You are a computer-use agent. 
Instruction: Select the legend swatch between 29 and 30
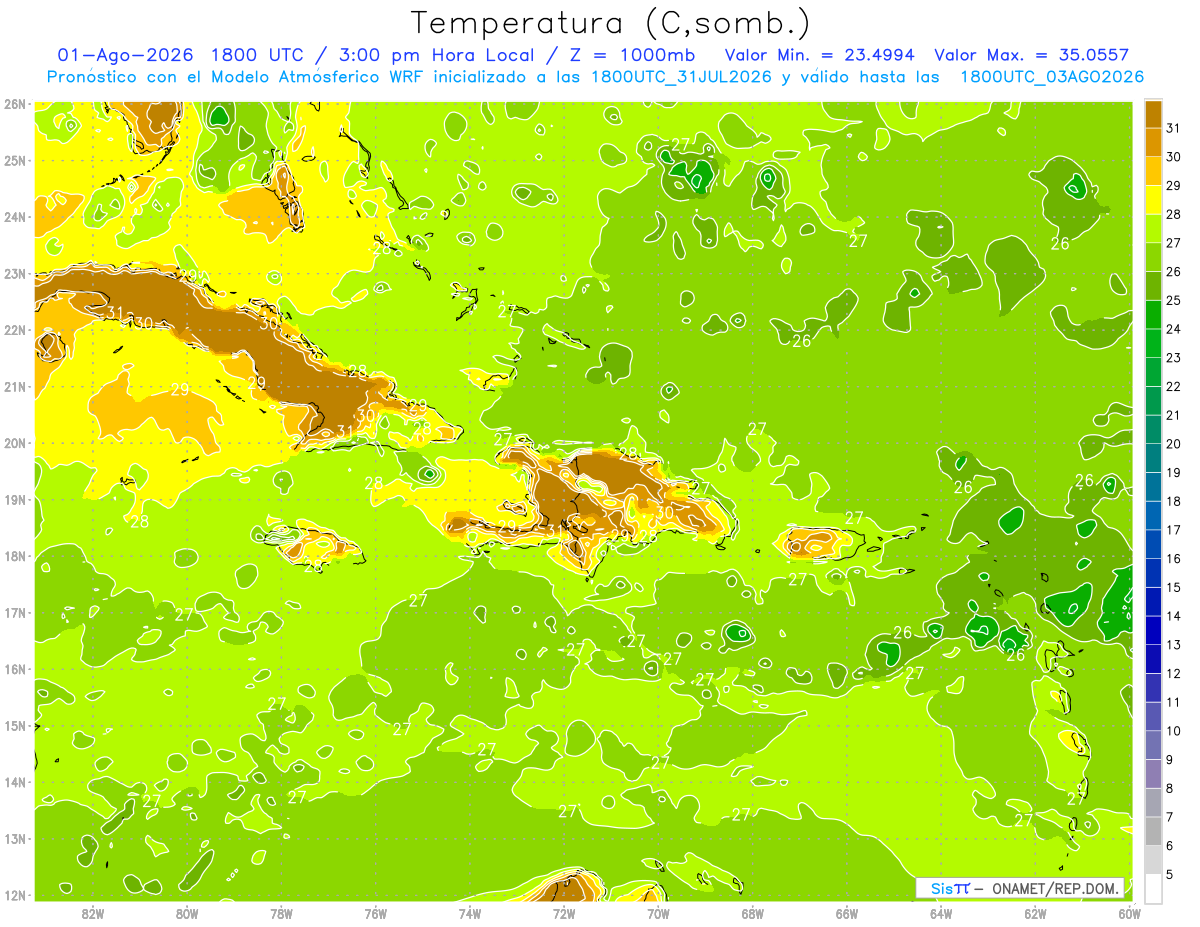coord(1153,170)
